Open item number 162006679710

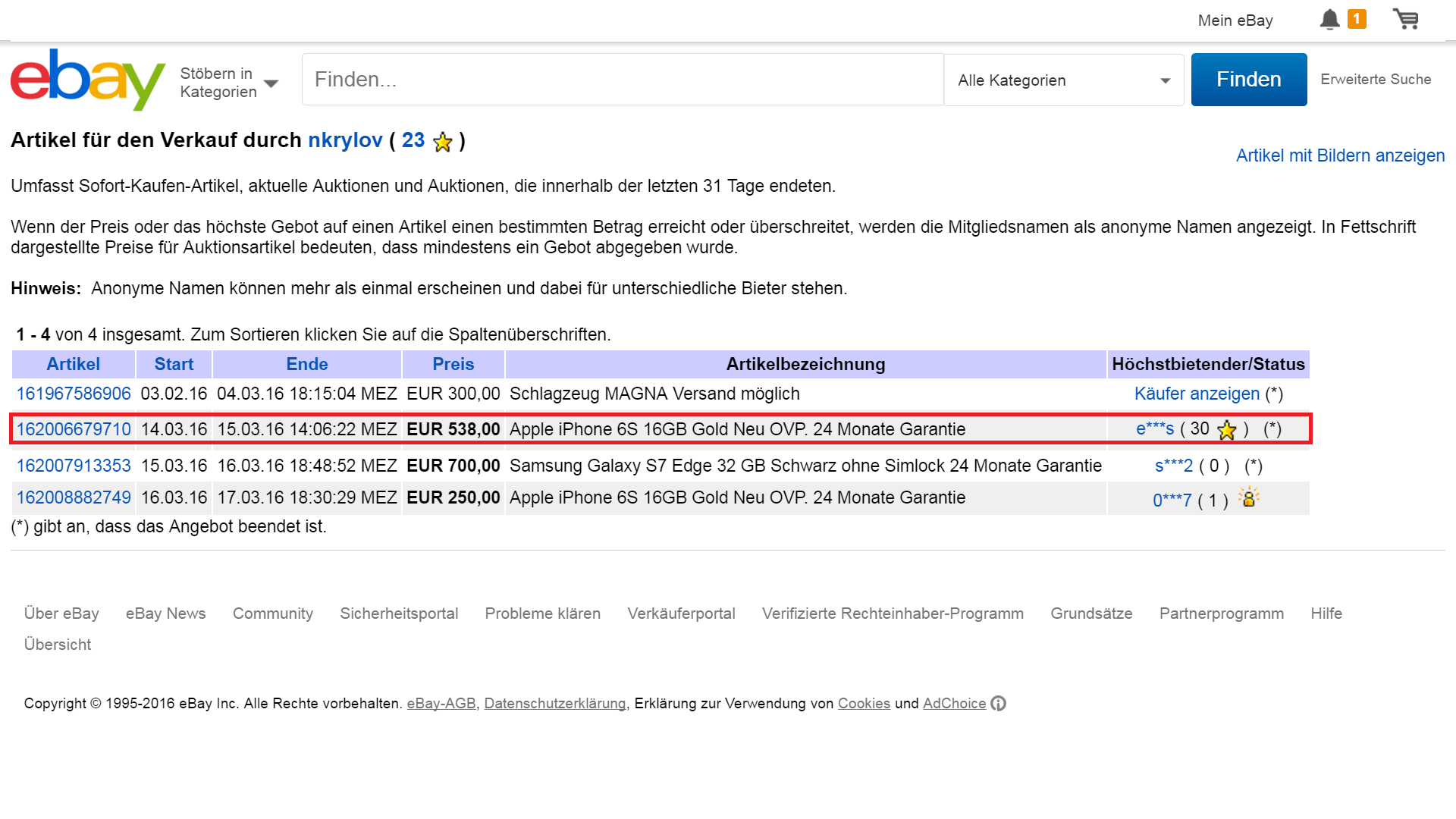(x=74, y=429)
